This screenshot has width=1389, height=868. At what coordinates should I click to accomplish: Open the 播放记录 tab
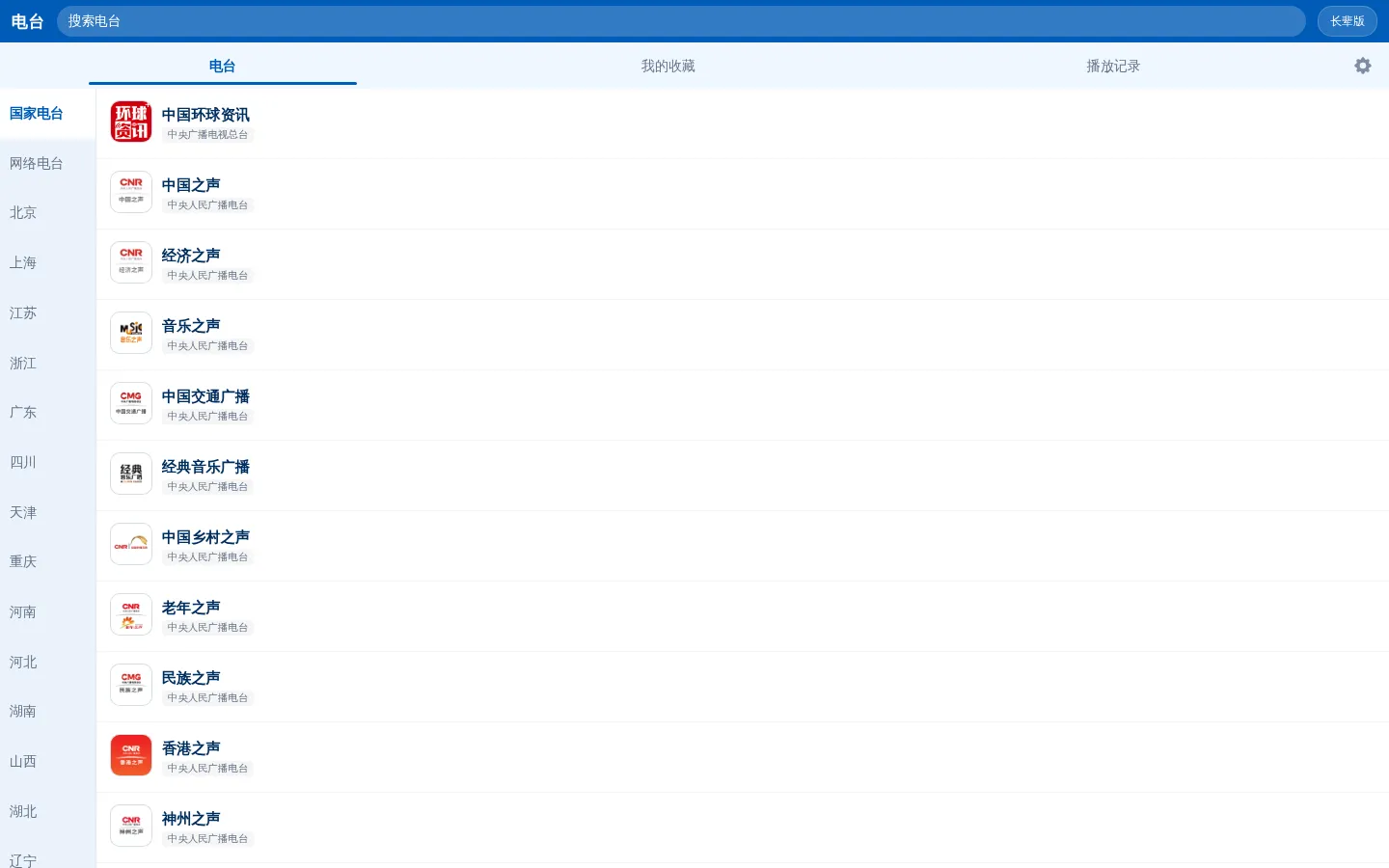(x=1113, y=66)
